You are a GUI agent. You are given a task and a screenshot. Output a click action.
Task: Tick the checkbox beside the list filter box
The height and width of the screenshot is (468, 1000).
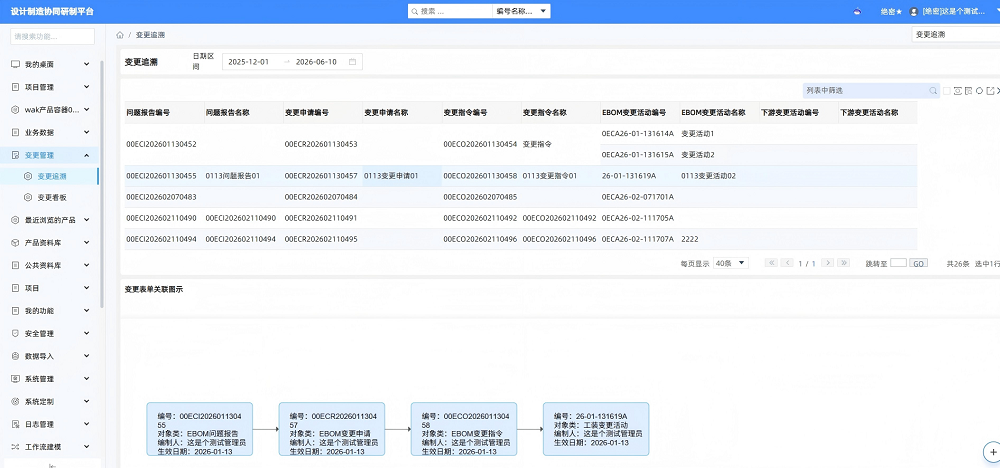click(947, 91)
